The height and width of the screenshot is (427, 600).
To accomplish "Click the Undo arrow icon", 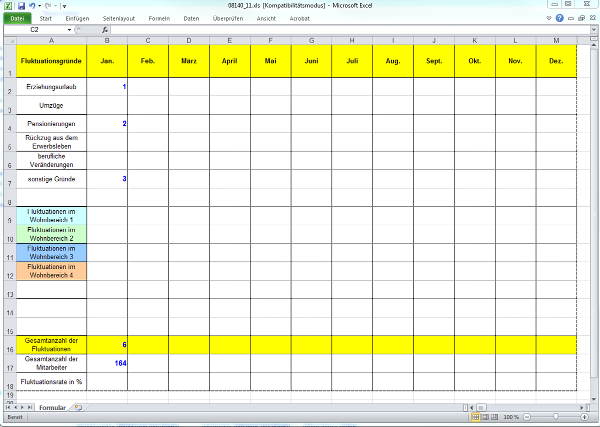I will click(x=32, y=6).
